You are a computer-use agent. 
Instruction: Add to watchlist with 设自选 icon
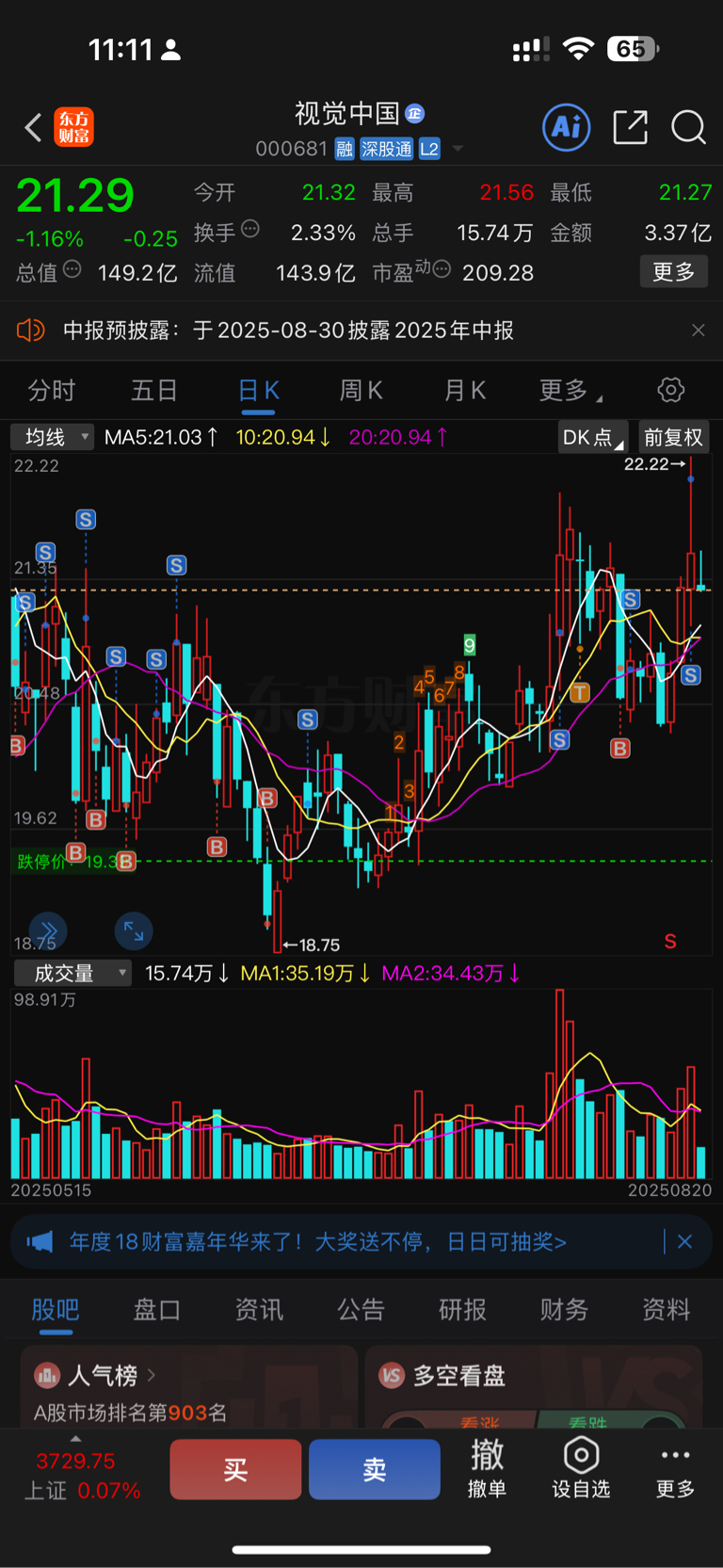click(x=581, y=1469)
